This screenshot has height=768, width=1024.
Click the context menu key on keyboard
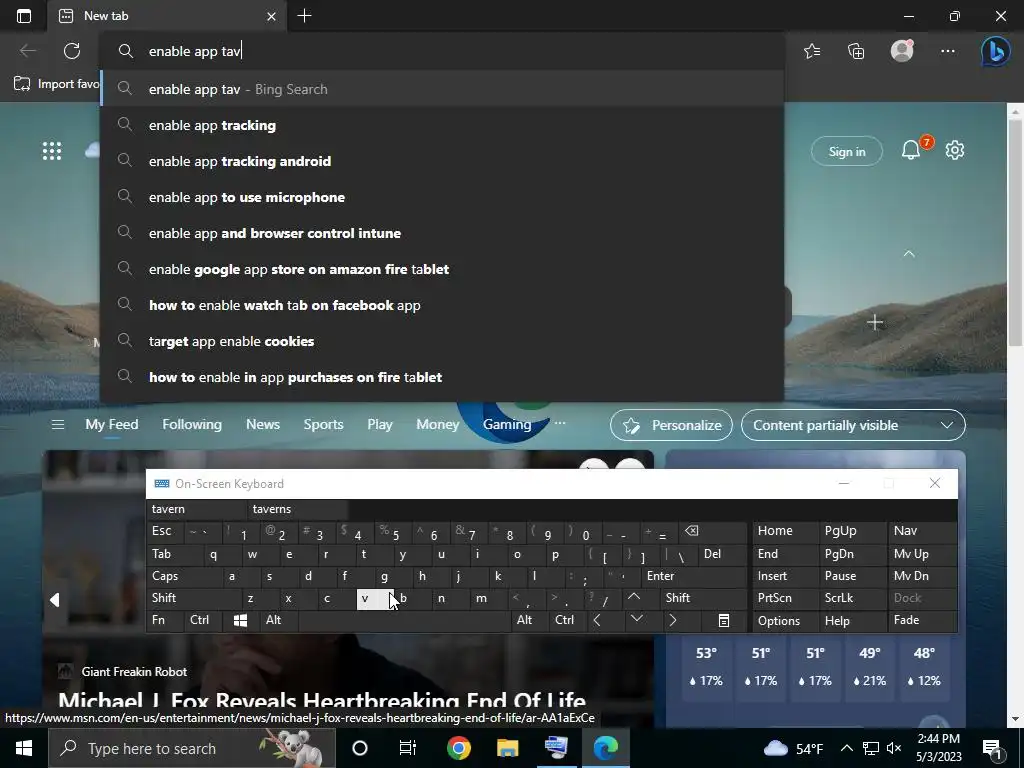pyautogui.click(x=724, y=620)
